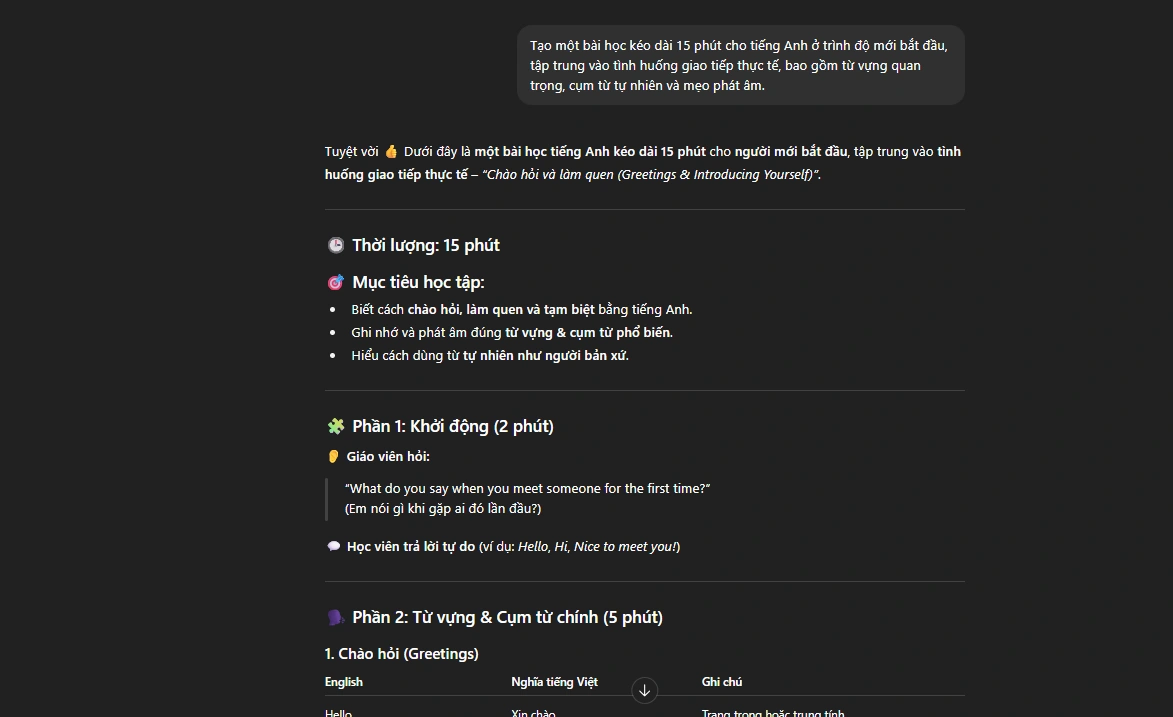Screen dimensions: 1173x717
Task: Click the raised hand emoji before Giáo viên hỏi
Action: [334, 456]
